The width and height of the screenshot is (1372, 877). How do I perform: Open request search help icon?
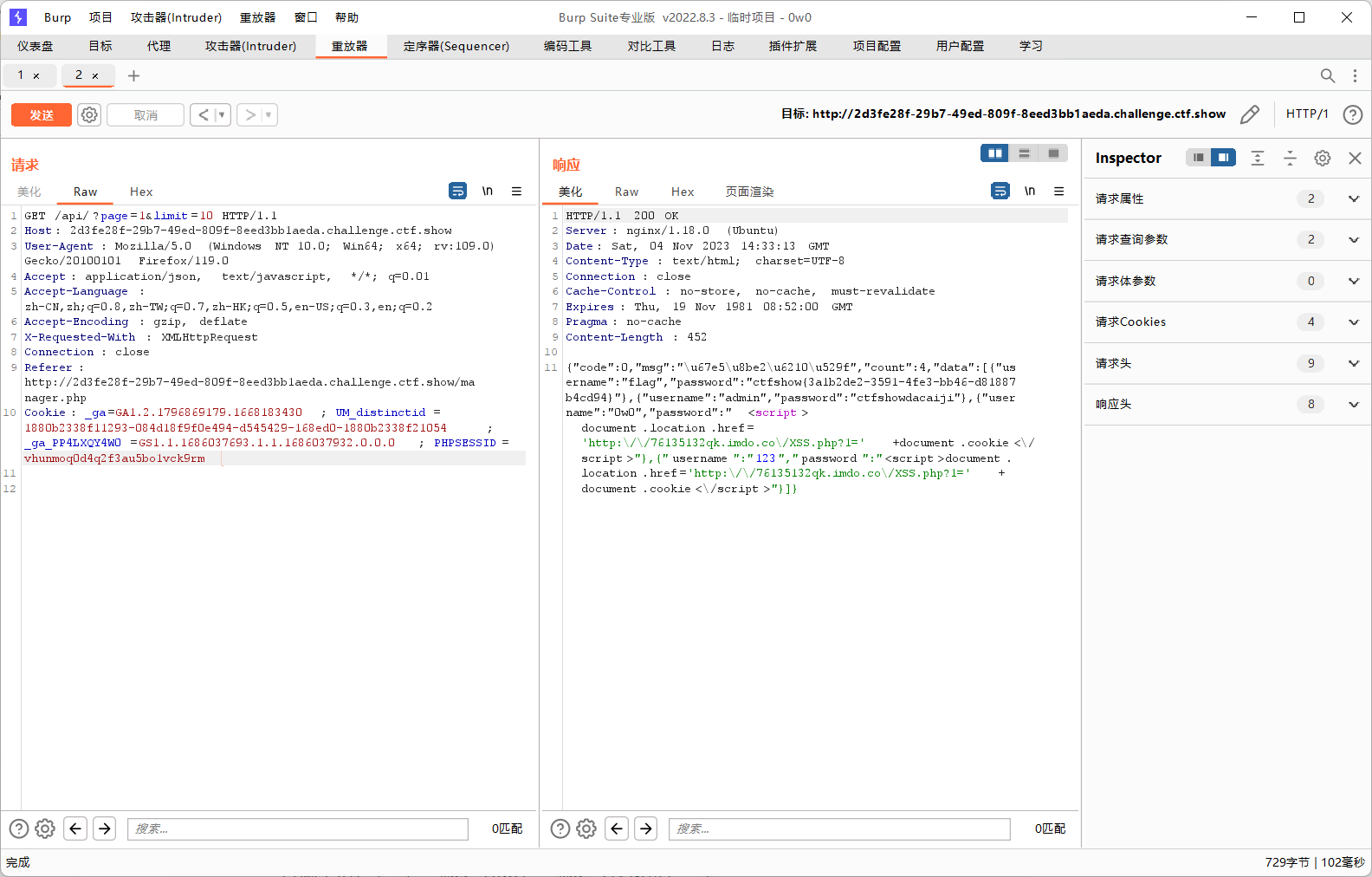[x=19, y=828]
